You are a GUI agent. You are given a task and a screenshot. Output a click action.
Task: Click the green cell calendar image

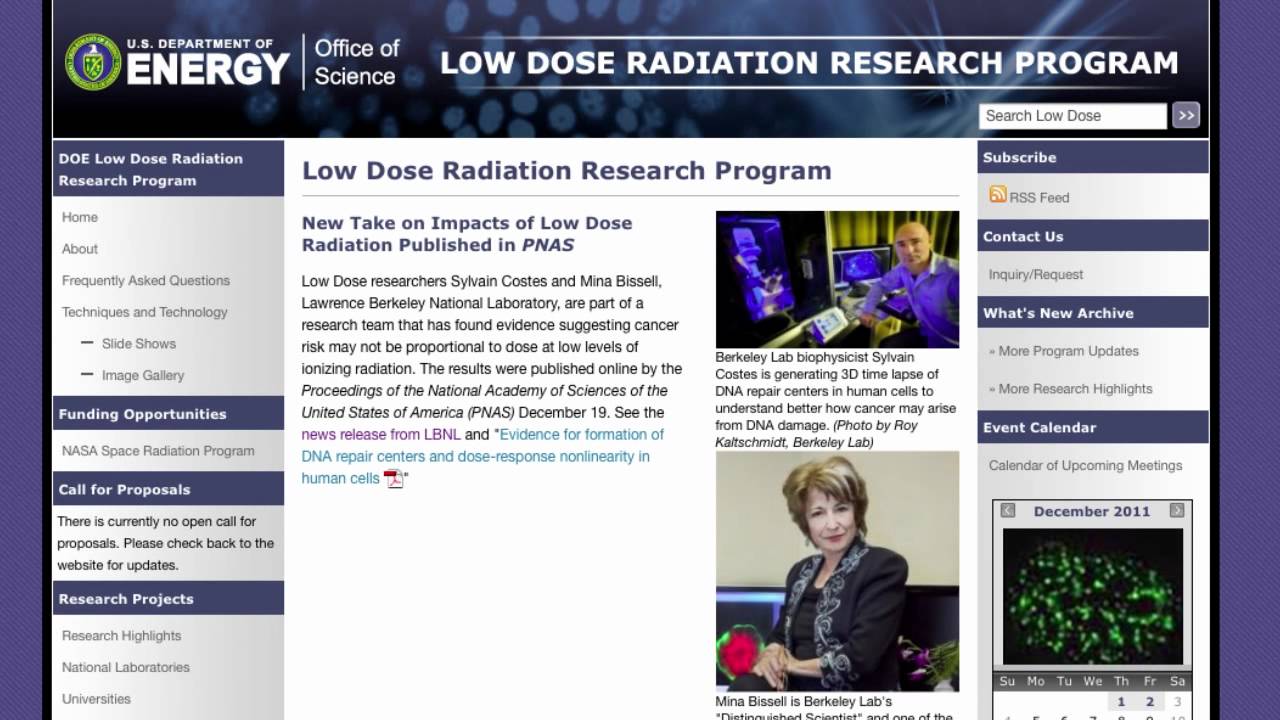pyautogui.click(x=1093, y=597)
